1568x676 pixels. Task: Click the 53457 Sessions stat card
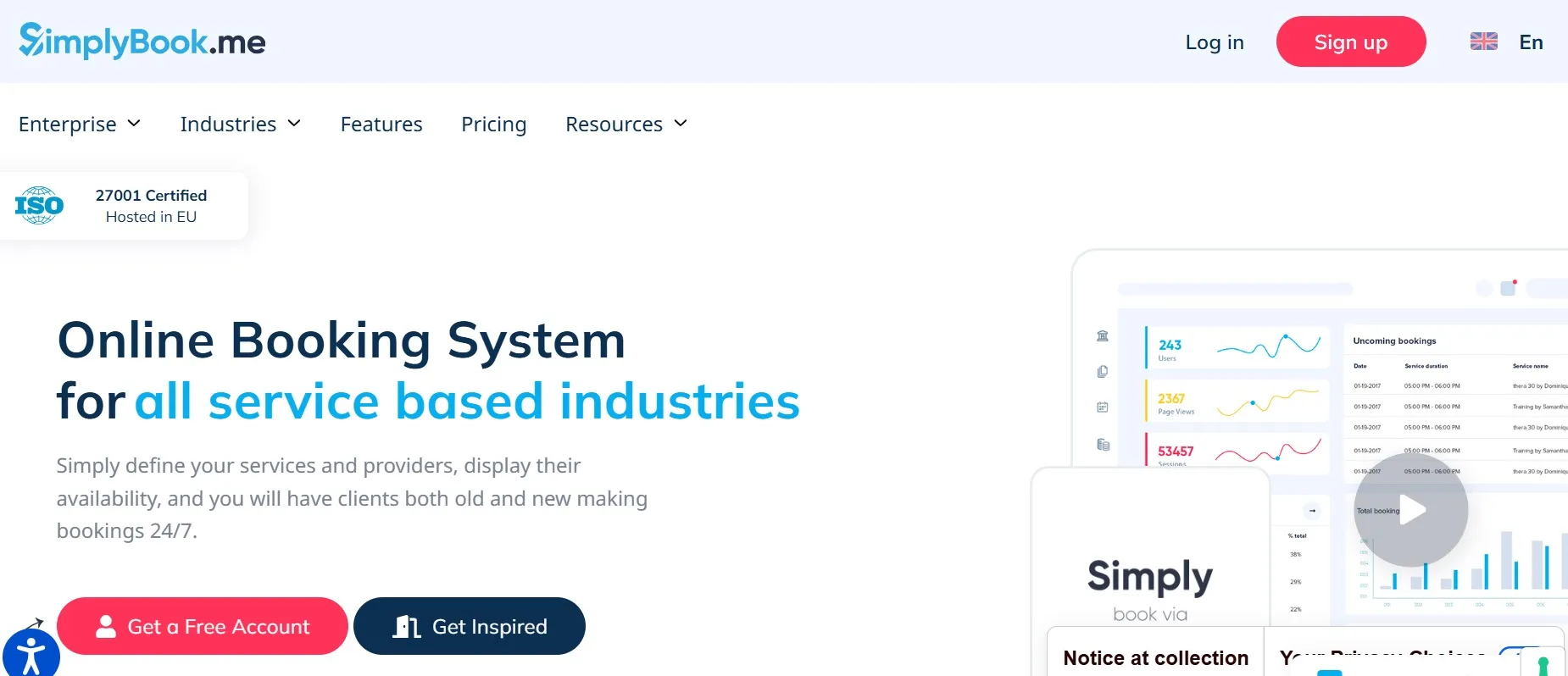click(x=1237, y=450)
